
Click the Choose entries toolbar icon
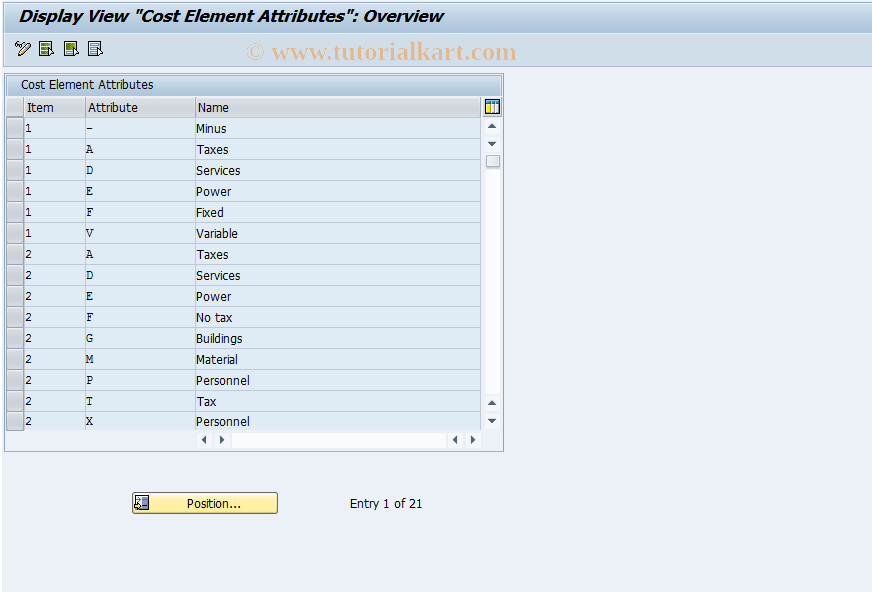(x=45, y=47)
